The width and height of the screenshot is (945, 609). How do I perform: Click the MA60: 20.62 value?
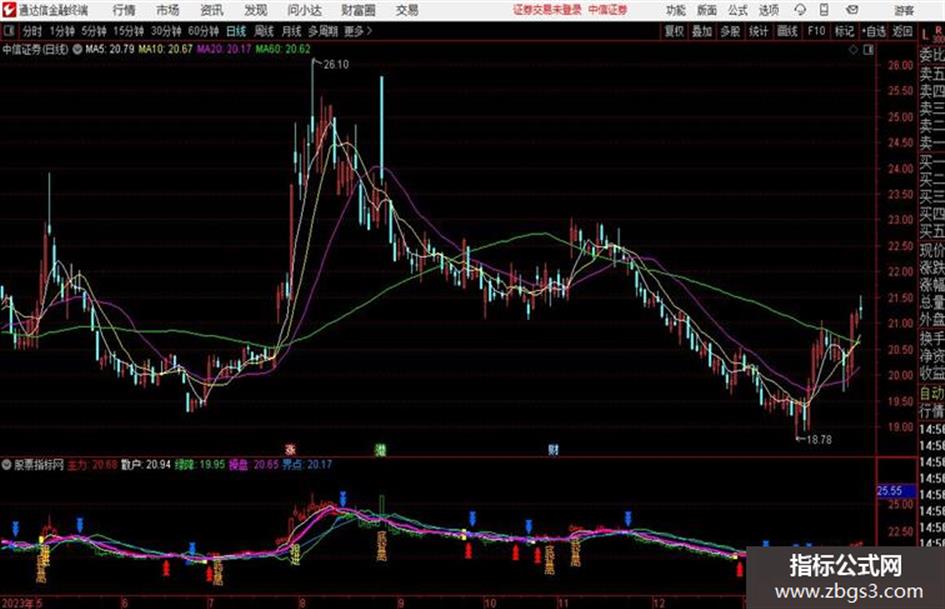click(x=283, y=49)
